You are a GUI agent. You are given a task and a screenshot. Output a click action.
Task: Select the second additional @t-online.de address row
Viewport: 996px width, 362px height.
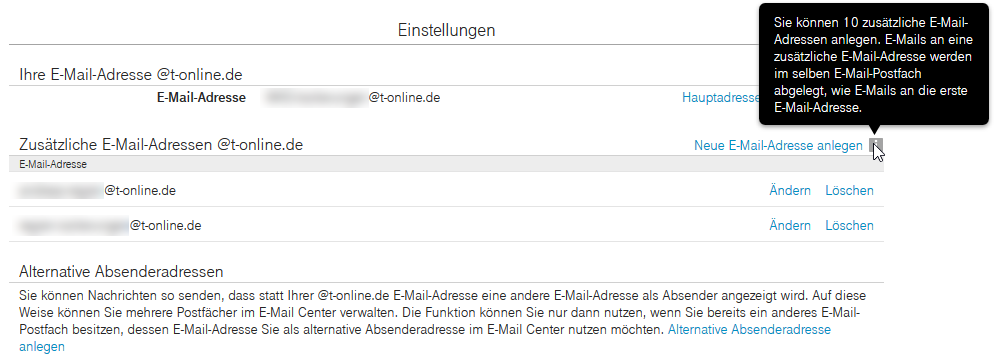tap(446, 225)
